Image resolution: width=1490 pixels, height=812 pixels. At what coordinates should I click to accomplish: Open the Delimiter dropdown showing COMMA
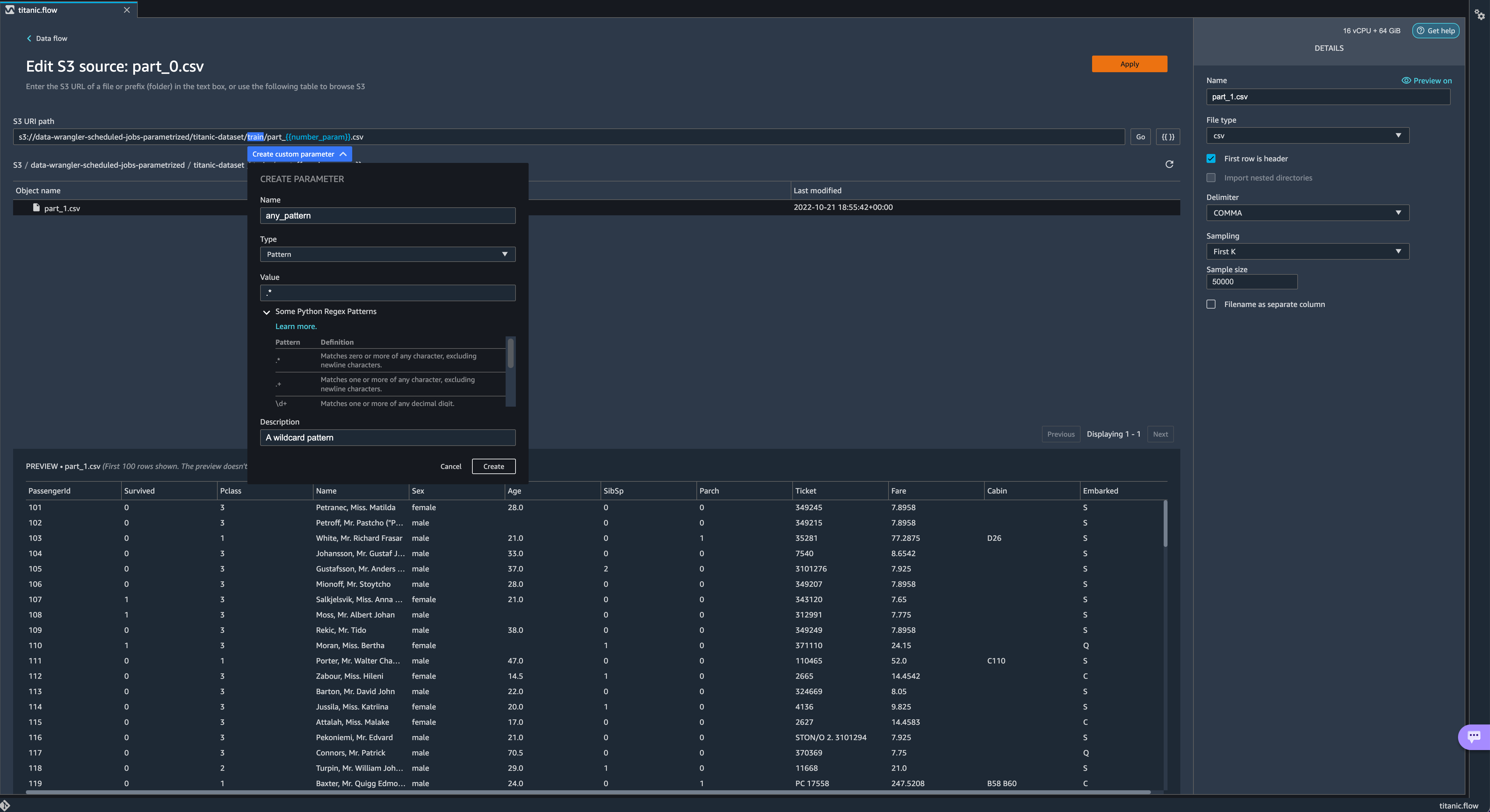[x=1307, y=213]
